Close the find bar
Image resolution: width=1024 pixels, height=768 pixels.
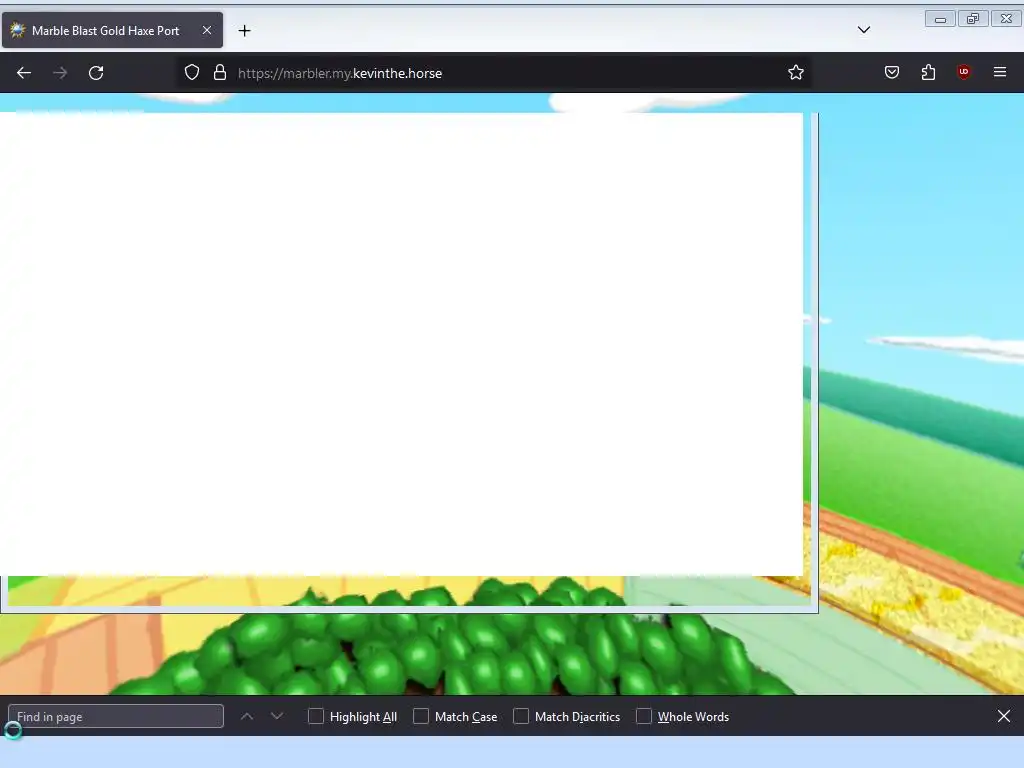tap(1004, 716)
